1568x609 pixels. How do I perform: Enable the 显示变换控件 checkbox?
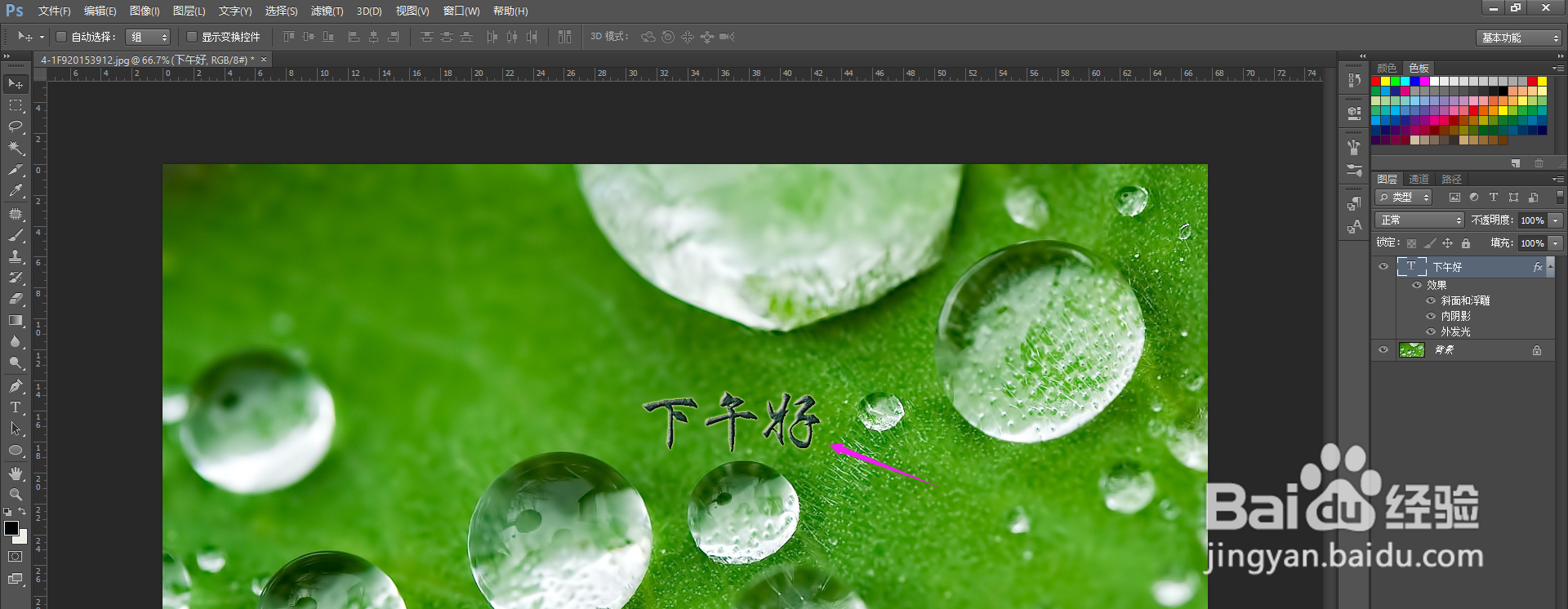click(192, 37)
